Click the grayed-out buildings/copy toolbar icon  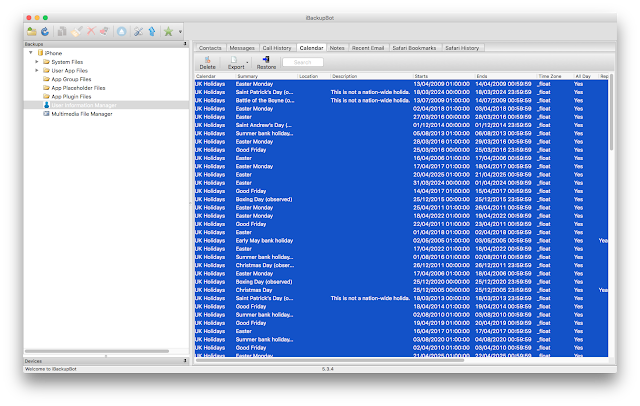click(x=62, y=31)
